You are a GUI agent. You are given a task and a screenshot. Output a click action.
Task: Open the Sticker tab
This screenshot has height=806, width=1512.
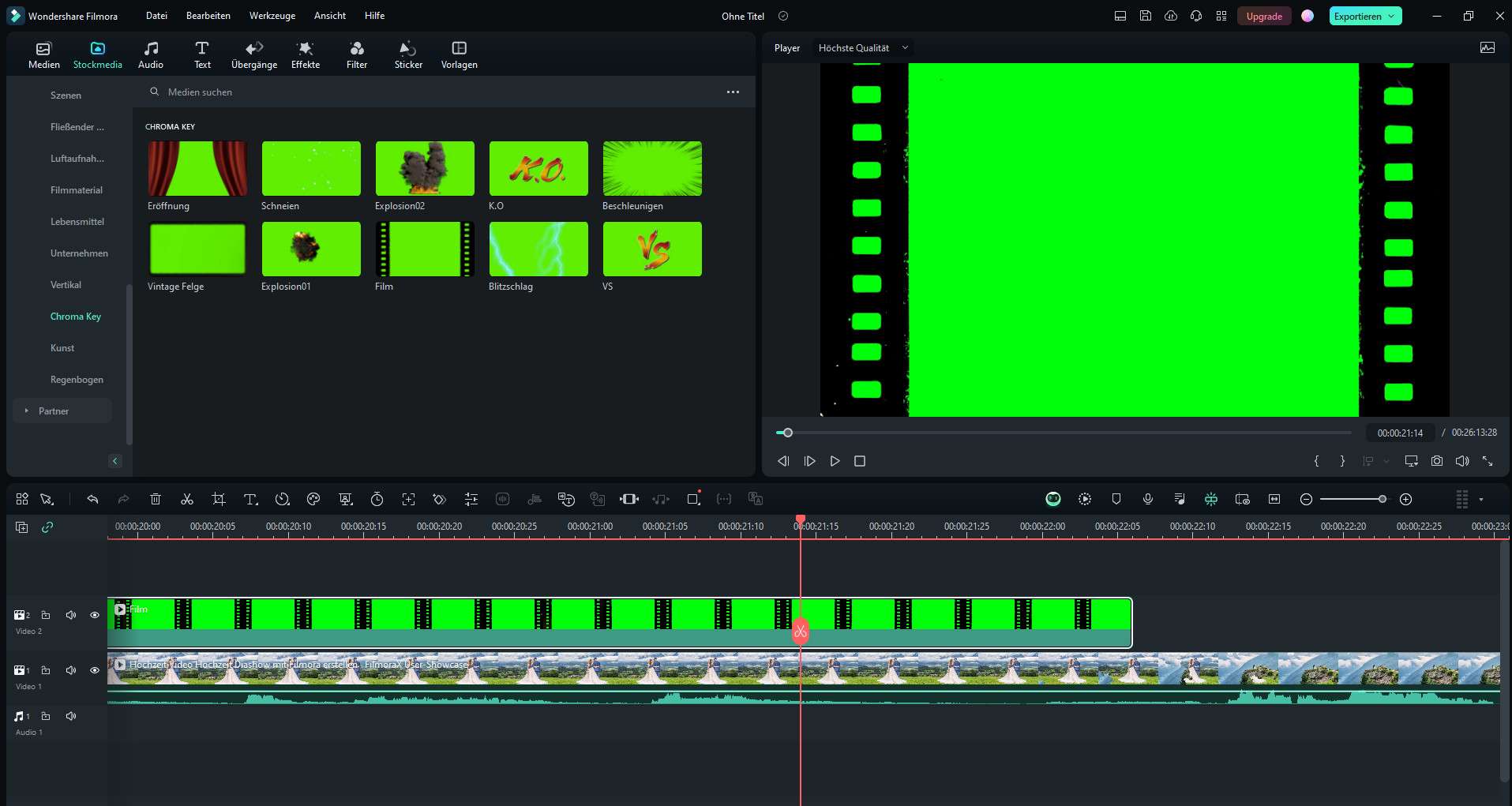click(x=408, y=55)
